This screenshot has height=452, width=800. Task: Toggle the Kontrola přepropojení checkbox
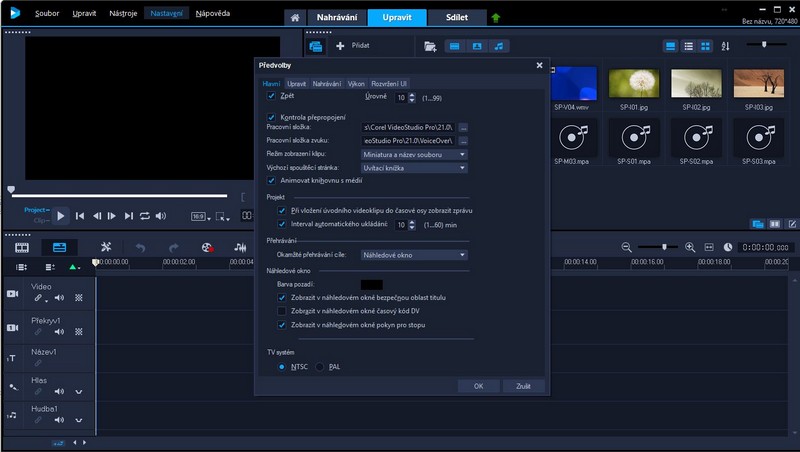(271, 117)
